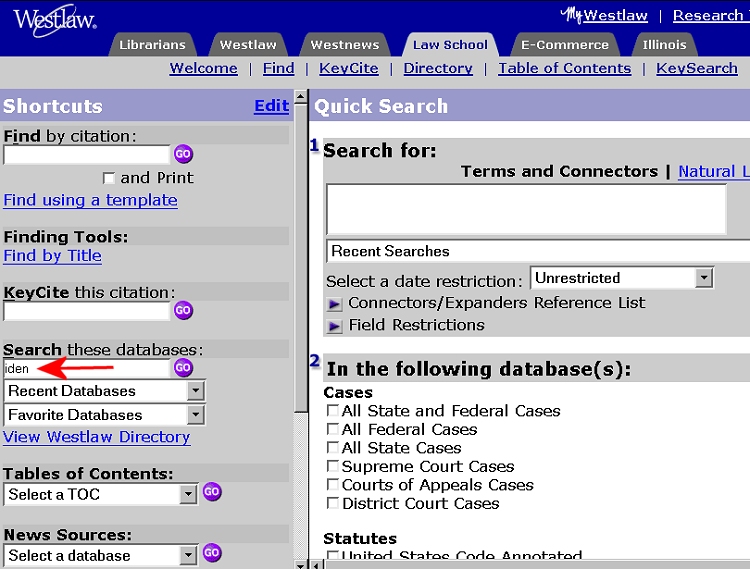Switch to the Law School tab
Screen dimensions: 750x569
tap(450, 44)
